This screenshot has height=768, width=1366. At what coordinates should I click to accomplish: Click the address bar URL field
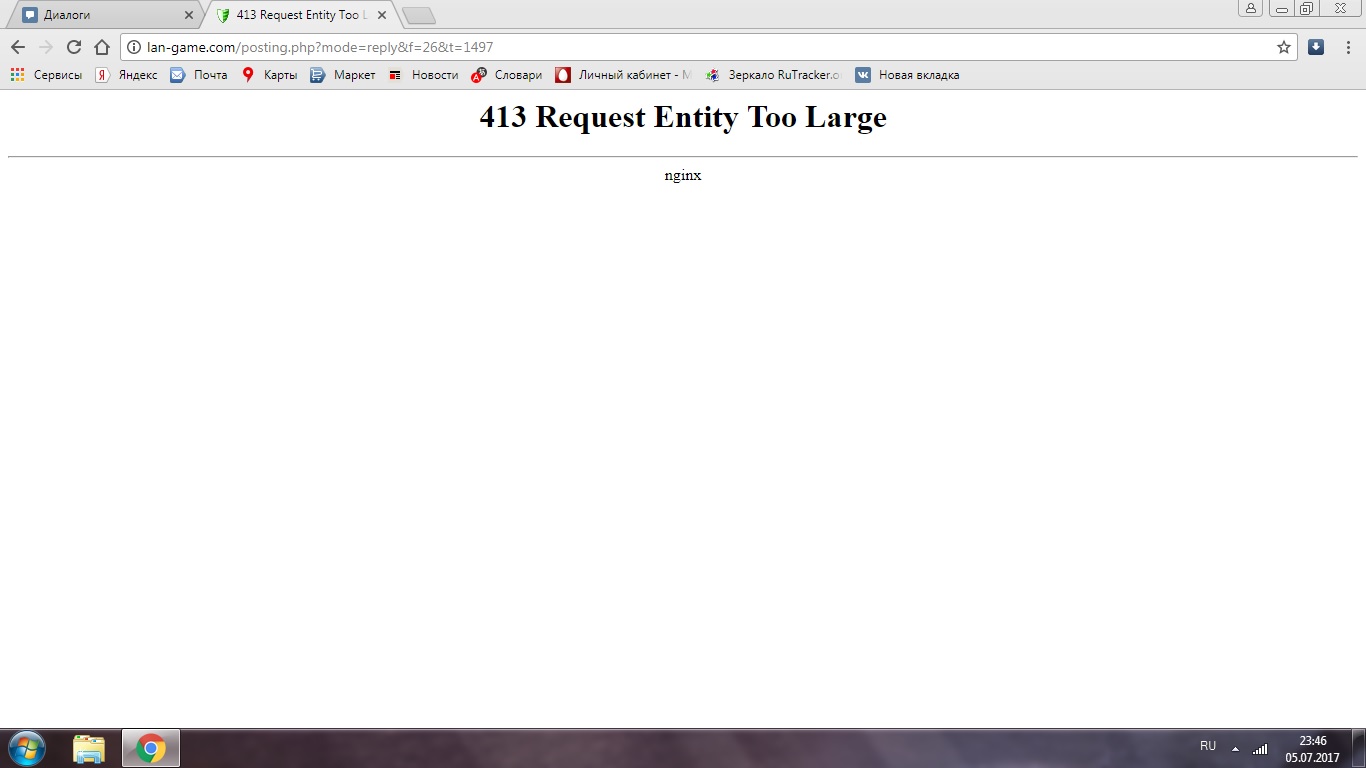[700, 47]
